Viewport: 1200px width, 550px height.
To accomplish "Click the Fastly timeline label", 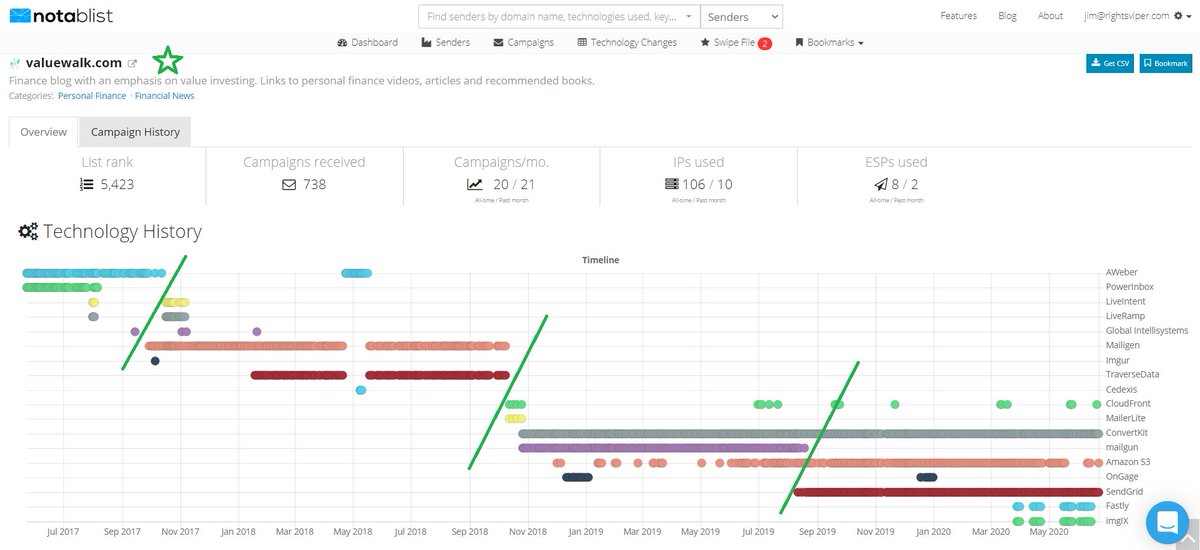I will [1117, 506].
